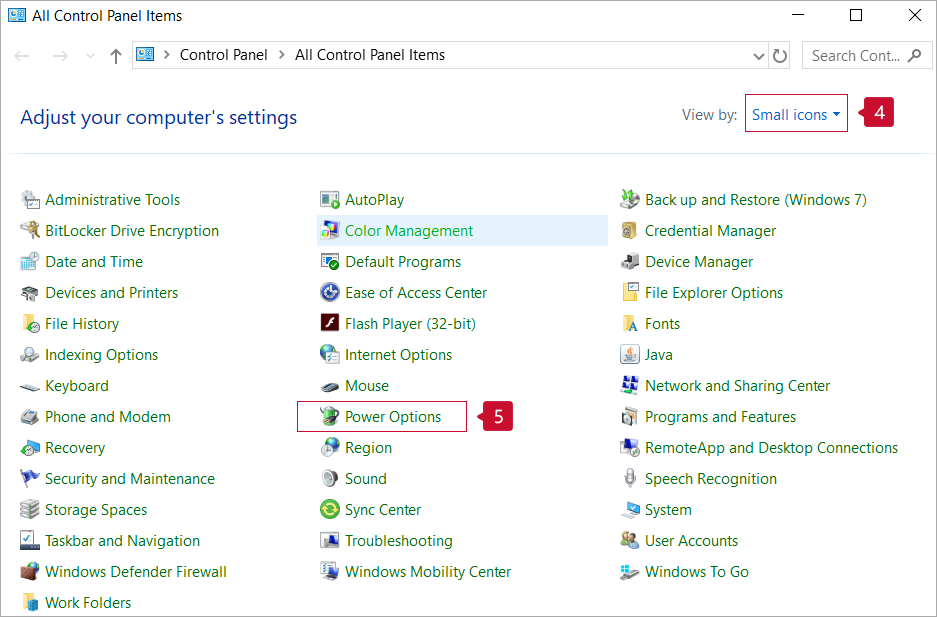Click the Search Control Panel field

856,56
